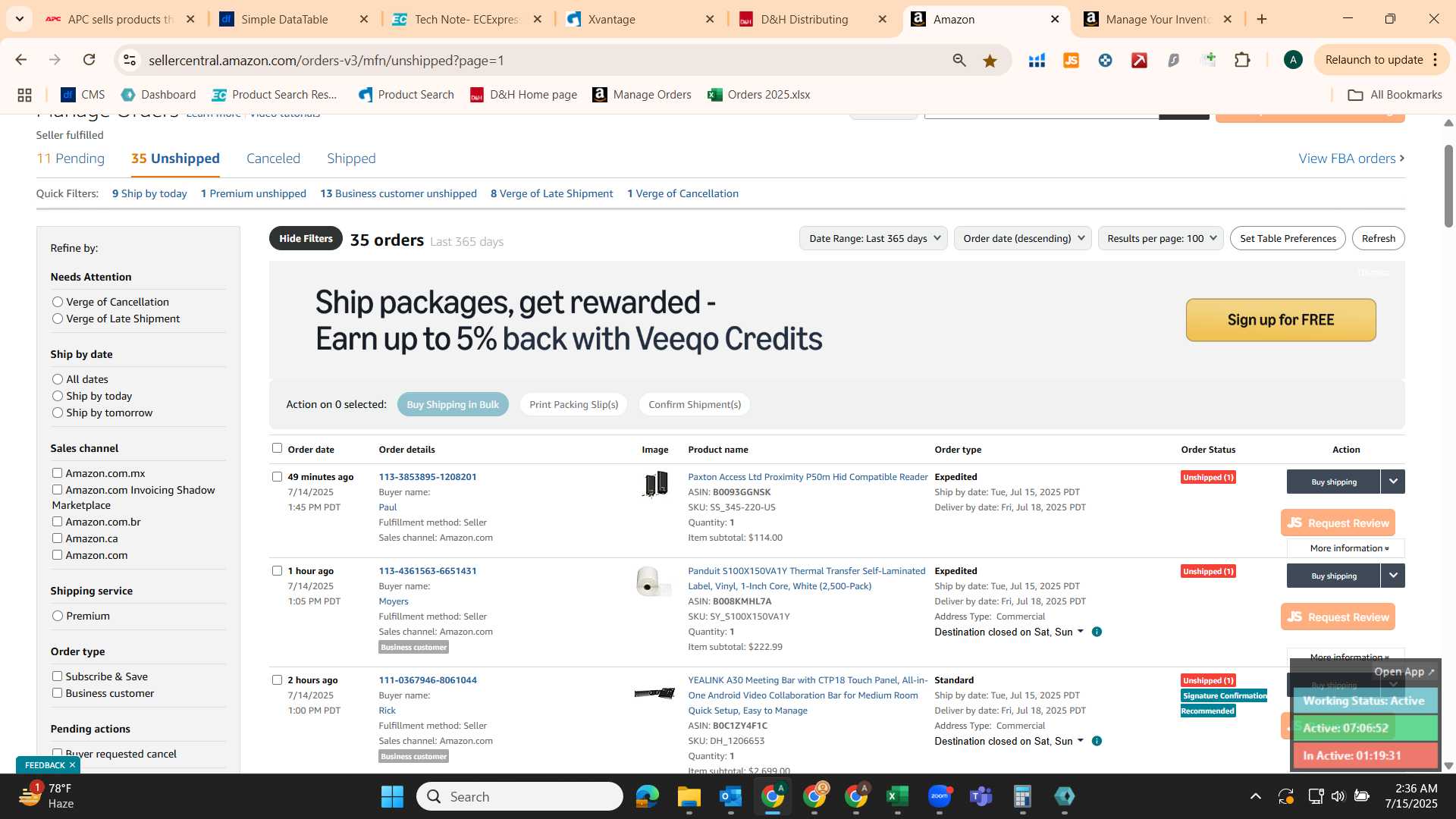Image resolution: width=1456 pixels, height=819 pixels.
Task: Open the apps grid in bookmarks bar
Action: 24,95
